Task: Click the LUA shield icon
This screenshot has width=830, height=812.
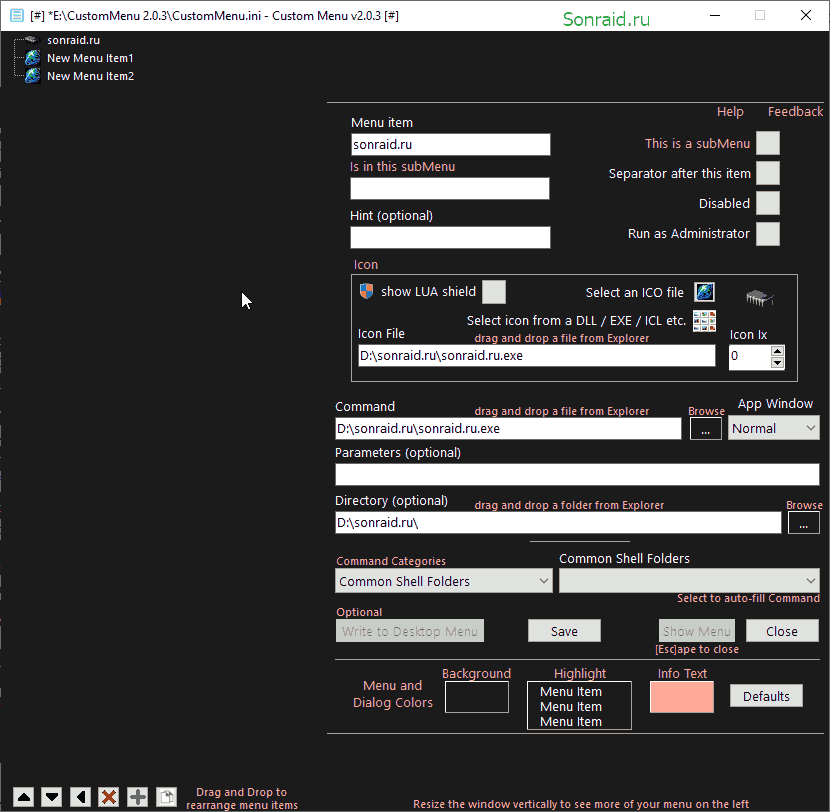Action: tap(366, 291)
